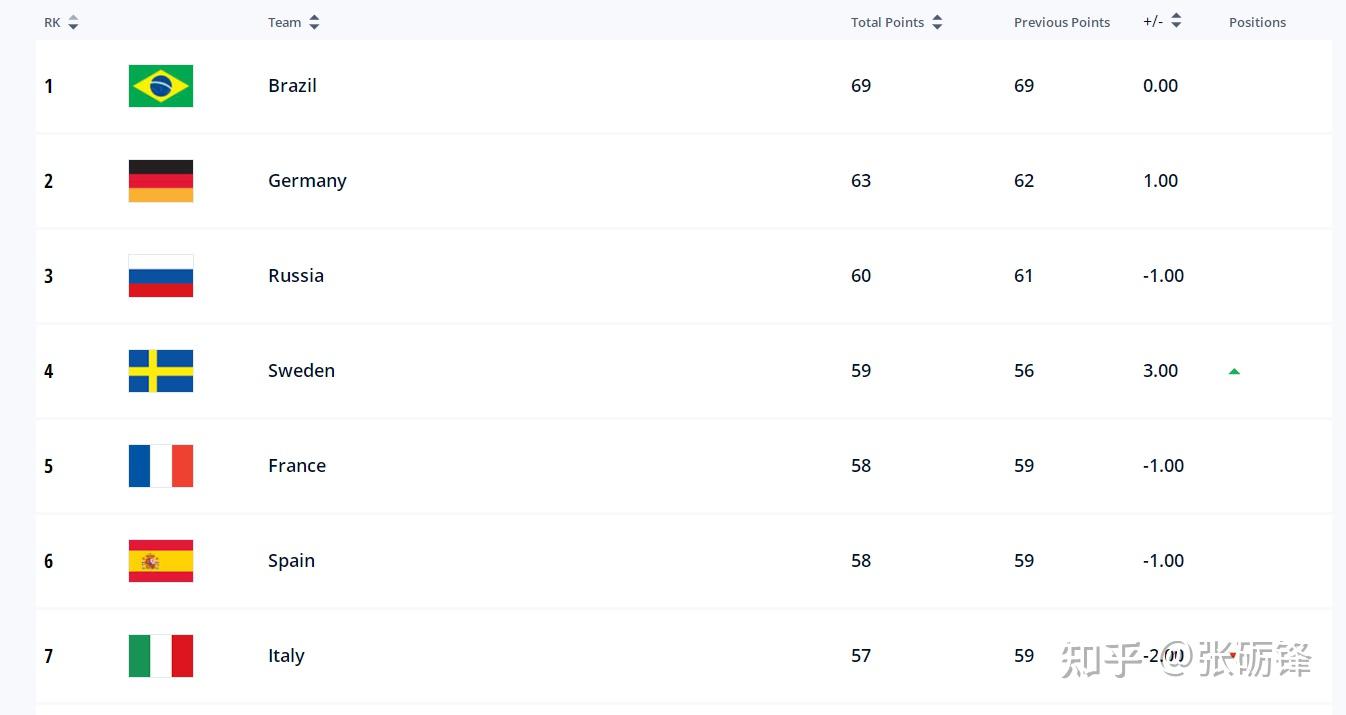Sort by Total Points using the arrows

[x=937, y=22]
